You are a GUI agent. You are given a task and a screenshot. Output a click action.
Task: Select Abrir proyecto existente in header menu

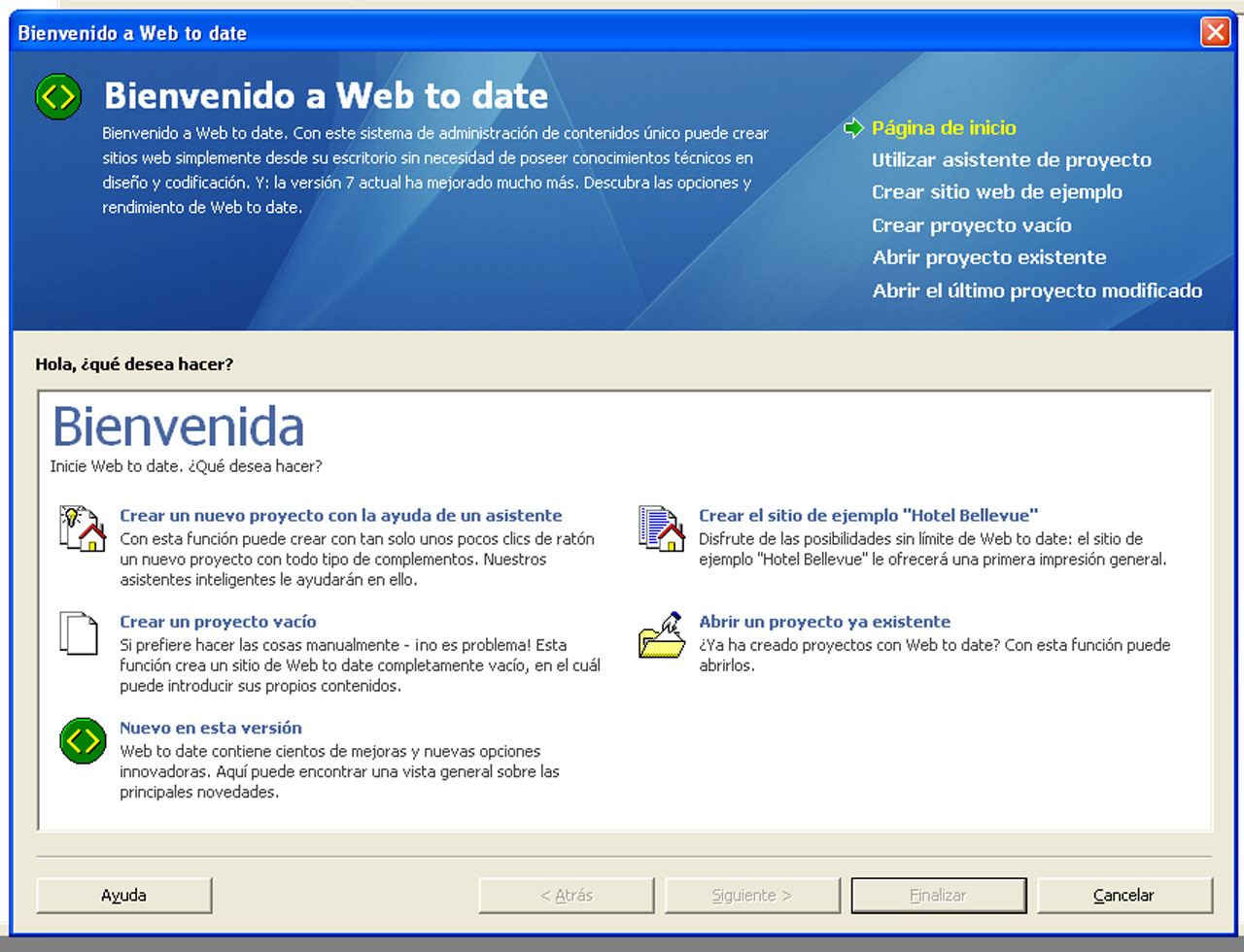(988, 257)
